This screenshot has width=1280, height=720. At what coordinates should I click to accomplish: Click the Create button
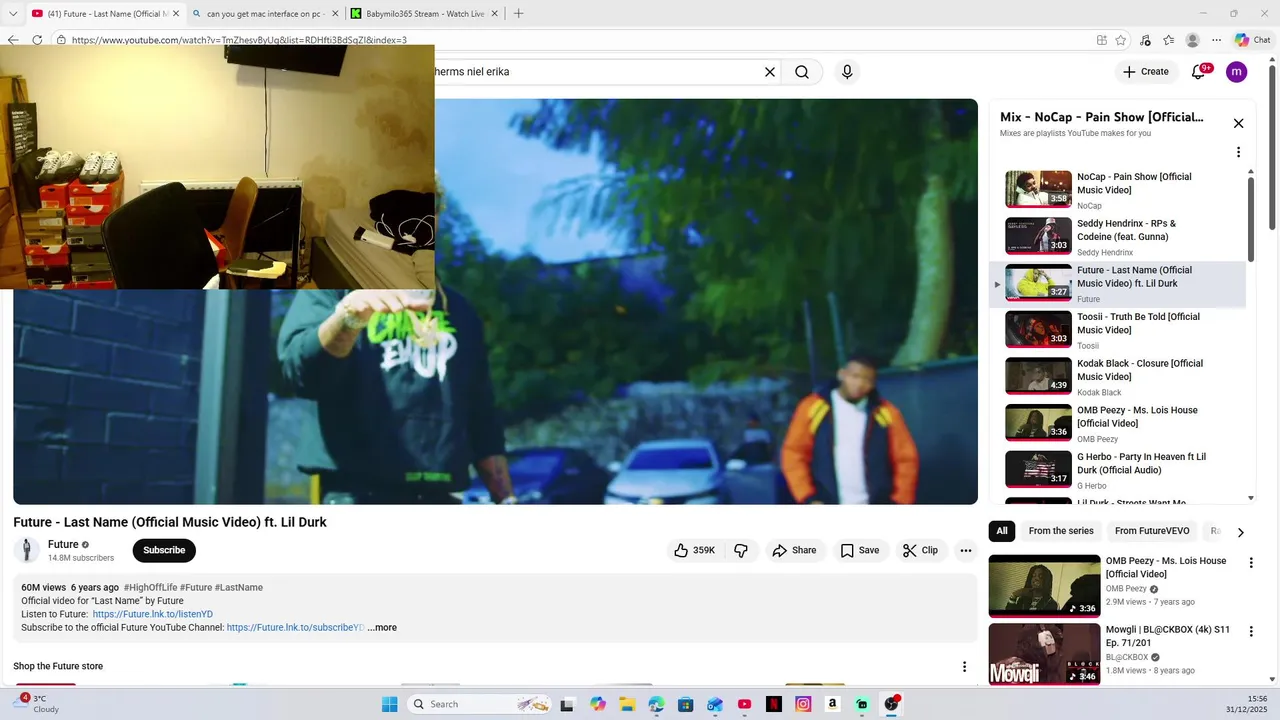click(x=1146, y=72)
